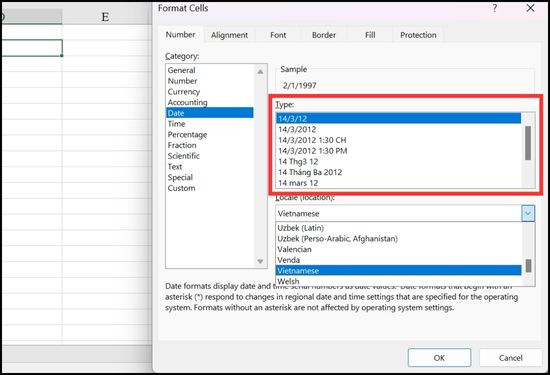Select Vietnamese in the locale list

399,270
